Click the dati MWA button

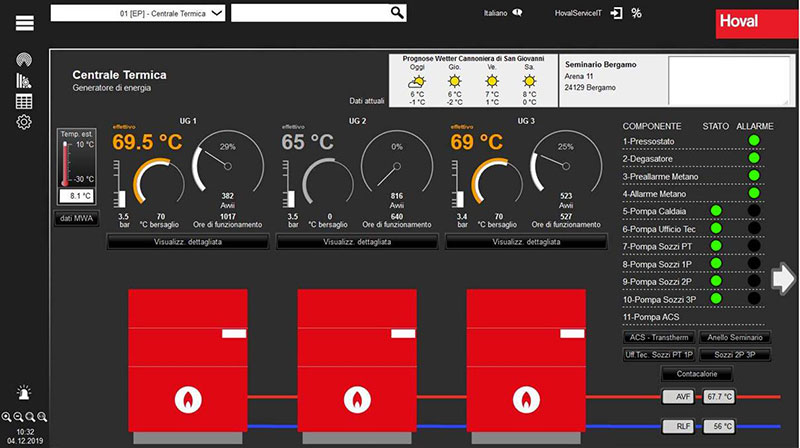point(76,218)
